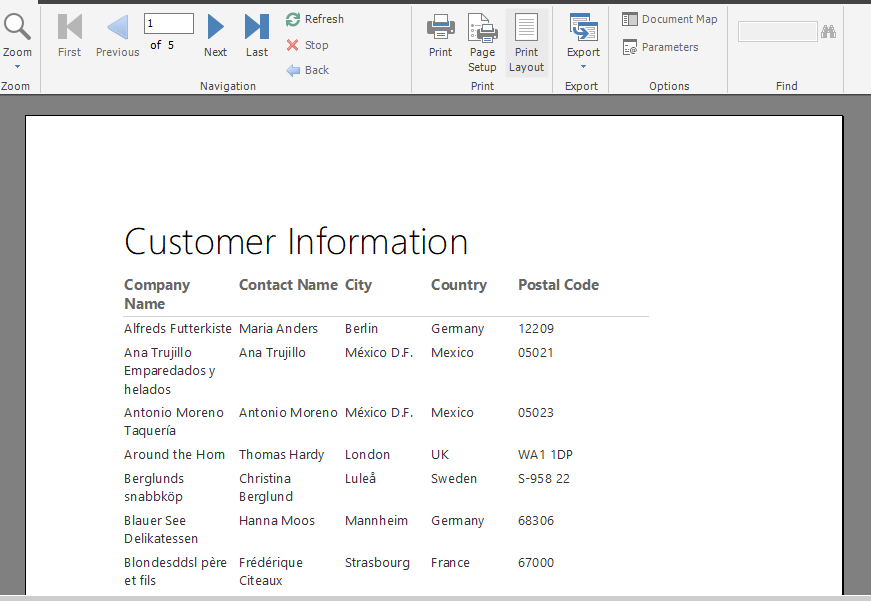Click the Export icon
This screenshot has height=601, width=871.
[x=583, y=28]
